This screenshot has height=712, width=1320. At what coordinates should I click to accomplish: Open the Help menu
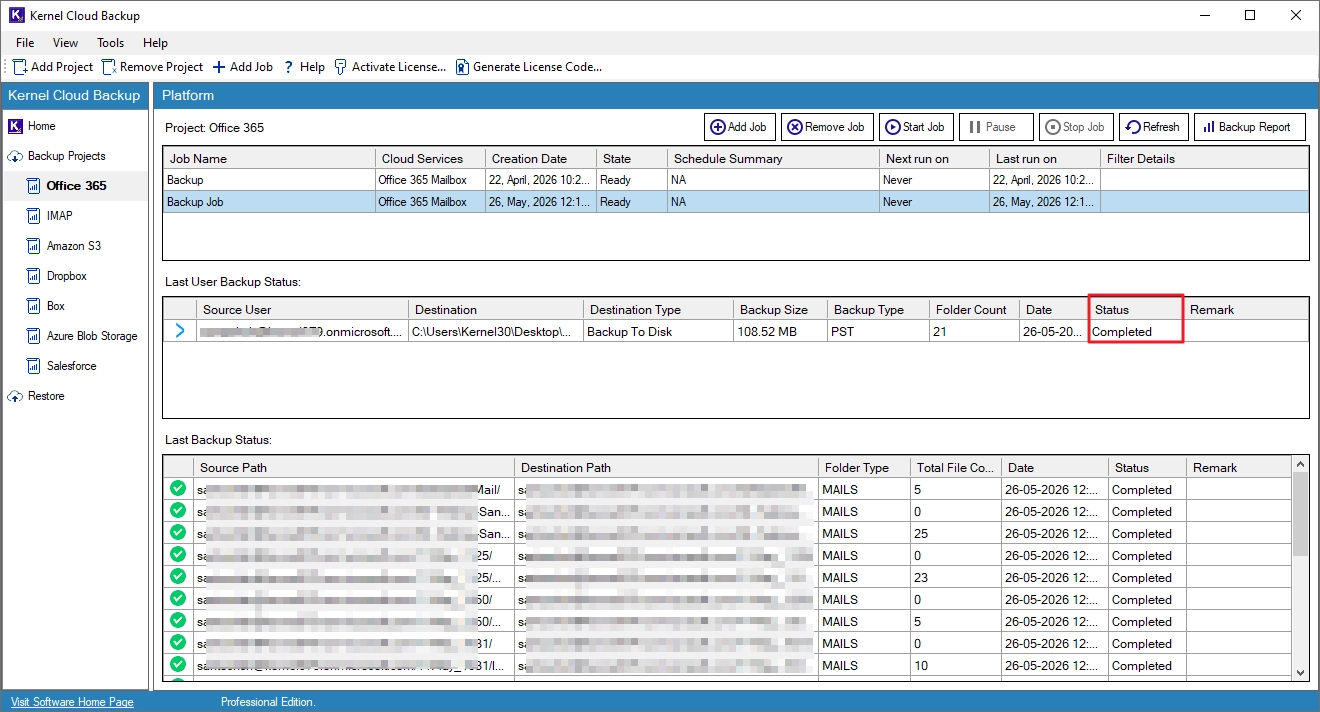pos(155,43)
